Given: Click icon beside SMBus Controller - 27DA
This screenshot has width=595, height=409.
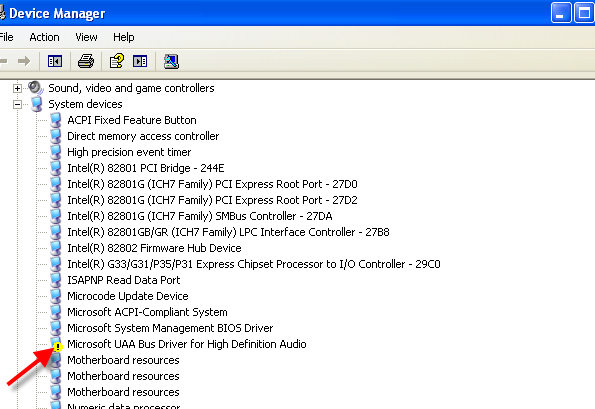Looking at the screenshot, I should coord(56,216).
